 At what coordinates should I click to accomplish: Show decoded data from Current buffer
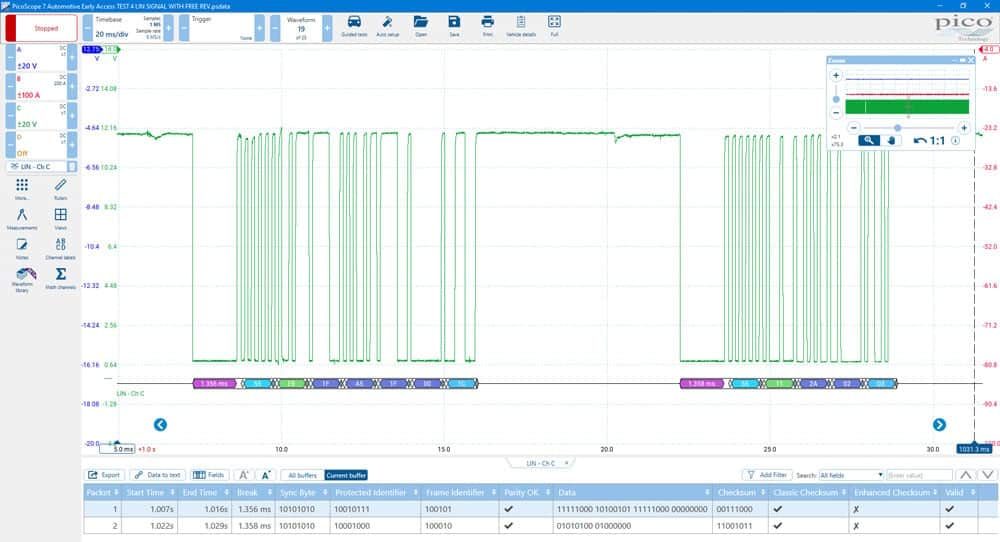346,475
